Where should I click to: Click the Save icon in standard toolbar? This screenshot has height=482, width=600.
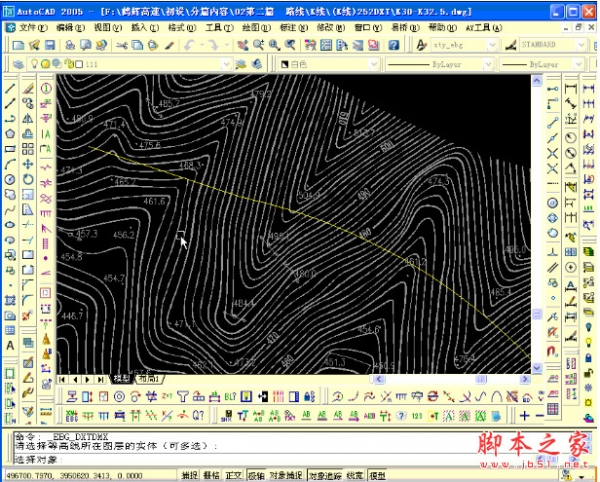50,45
